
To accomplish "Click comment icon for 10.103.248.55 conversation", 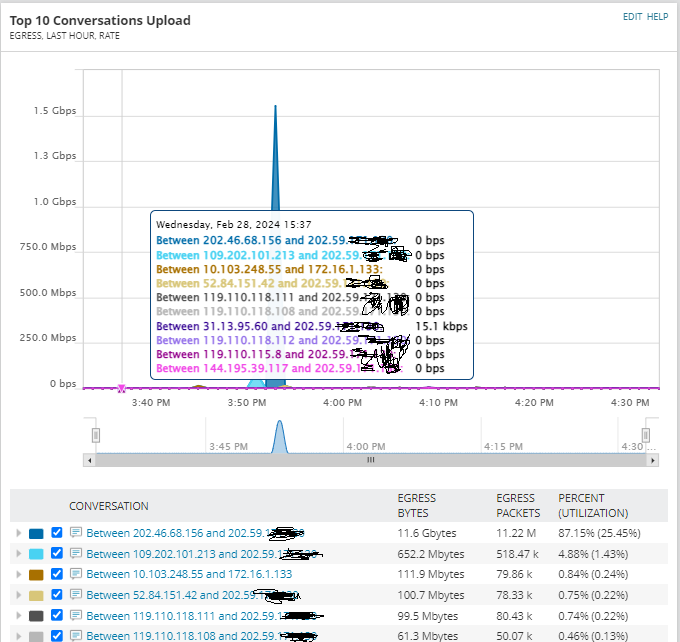I will pos(76,574).
